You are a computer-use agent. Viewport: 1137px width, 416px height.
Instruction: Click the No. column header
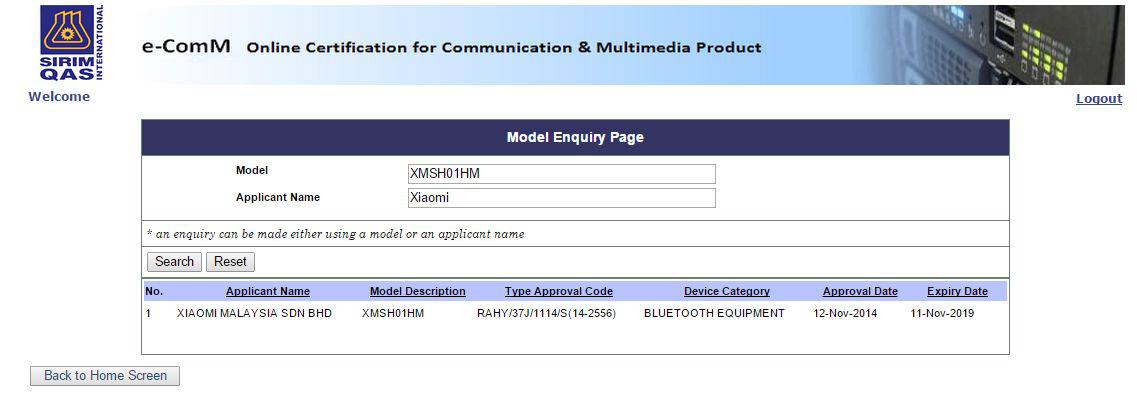pos(153,292)
